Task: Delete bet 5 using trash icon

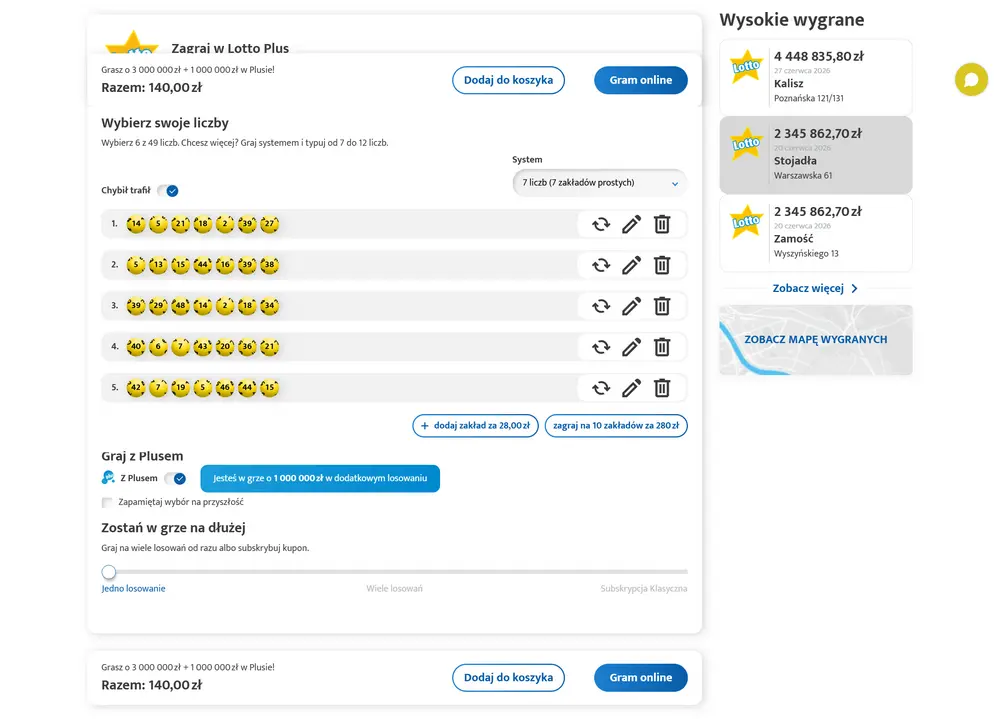Action: pos(662,388)
